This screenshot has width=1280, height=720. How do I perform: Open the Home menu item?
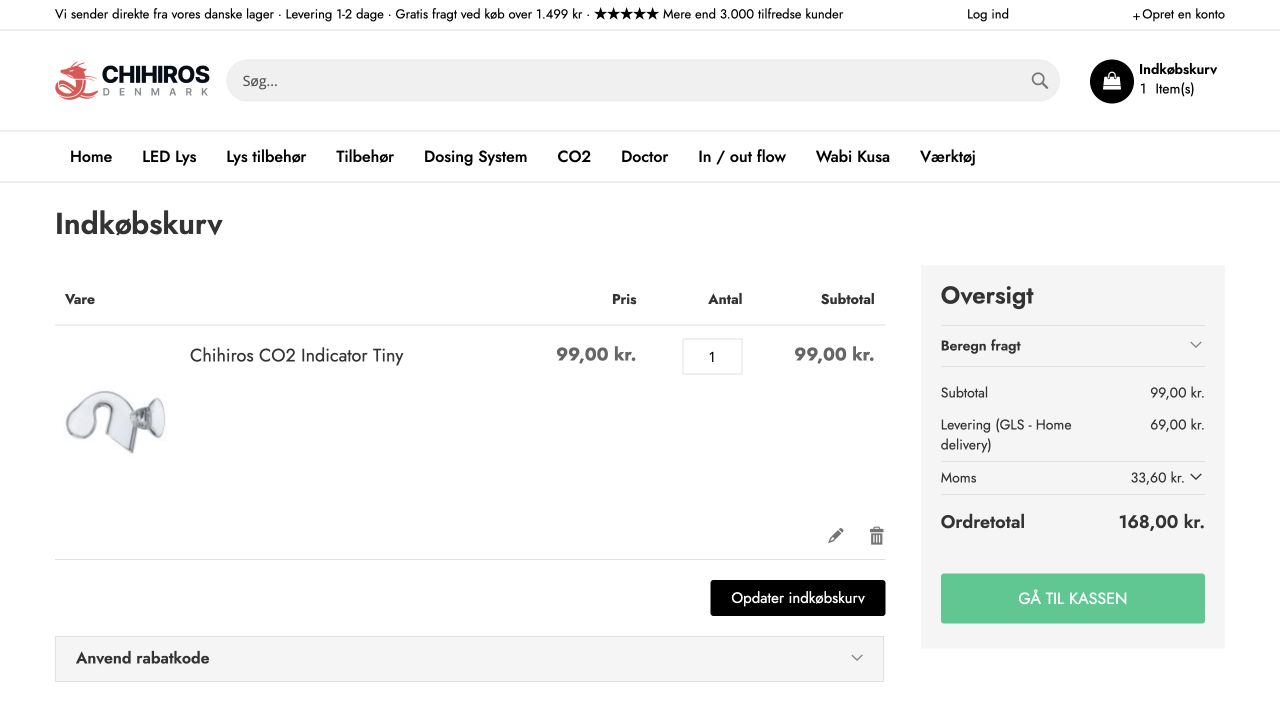pyautogui.click(x=91, y=156)
